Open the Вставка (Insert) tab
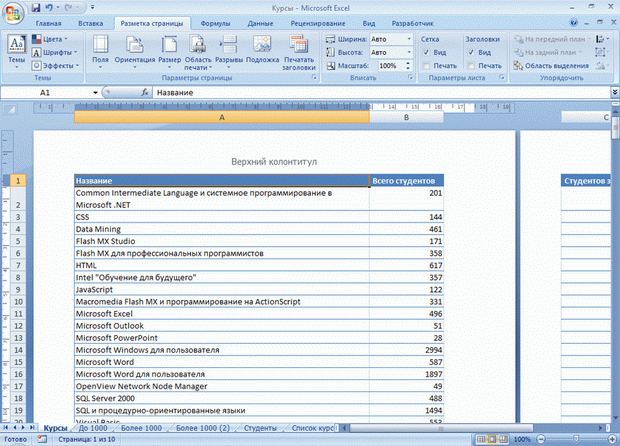 pyautogui.click(x=91, y=23)
